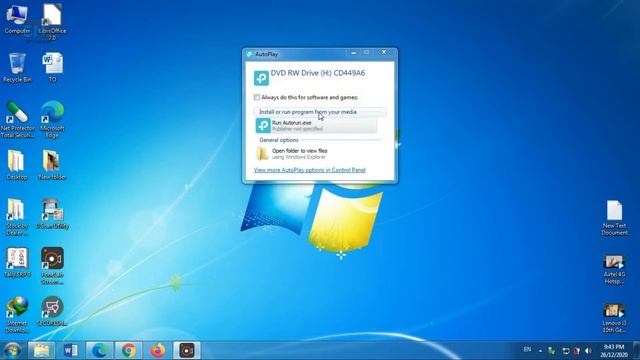Select the Internet Download Manager shortcut
640x360 pixels.
pos(17,315)
